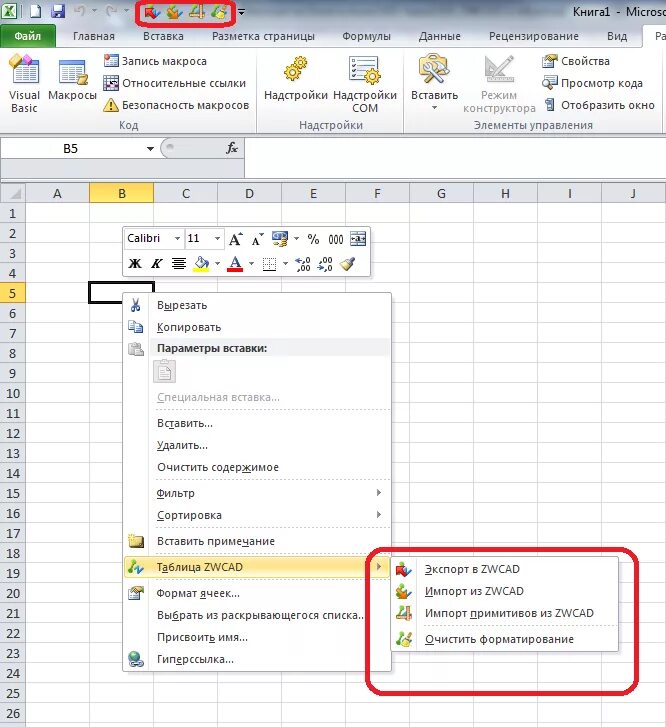Open font size 11 dropdown in mini toolbar

[x=217, y=239]
